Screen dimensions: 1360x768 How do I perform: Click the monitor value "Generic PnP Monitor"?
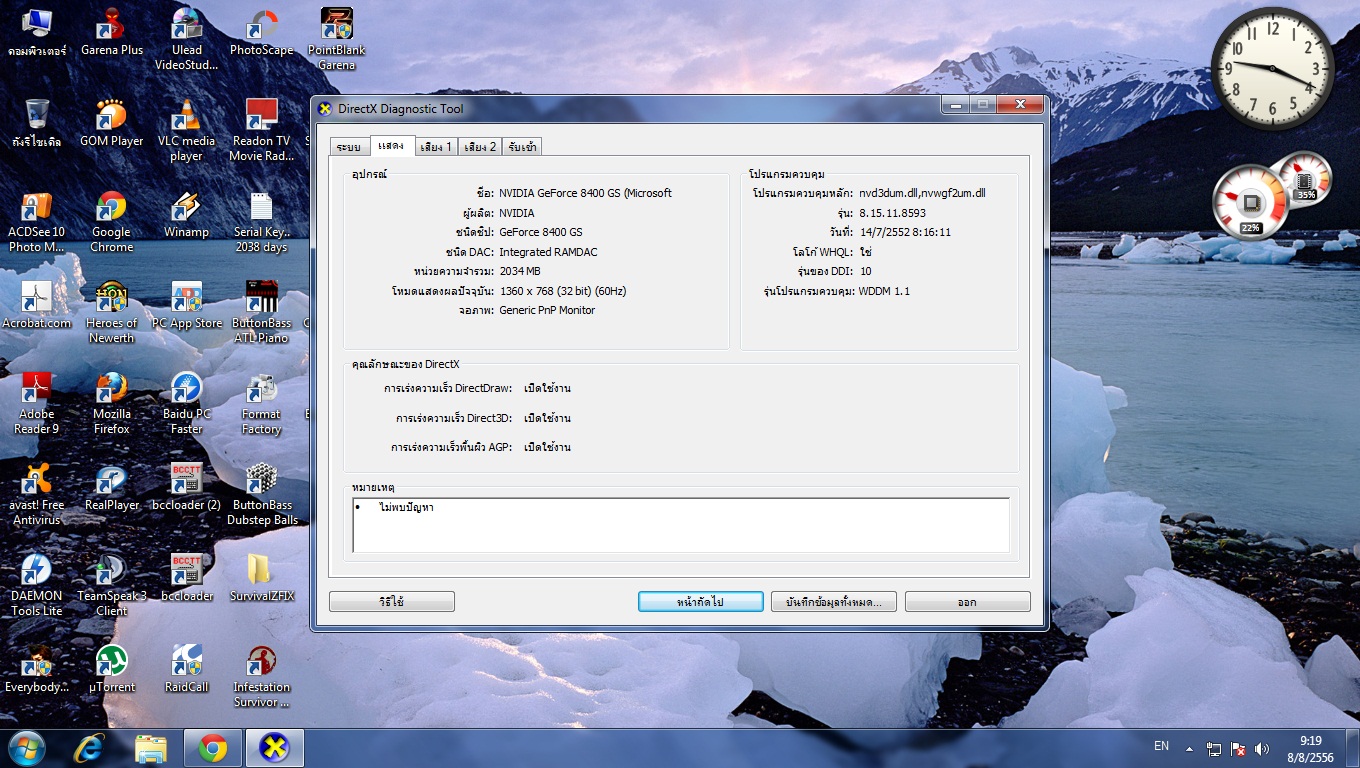tap(547, 310)
